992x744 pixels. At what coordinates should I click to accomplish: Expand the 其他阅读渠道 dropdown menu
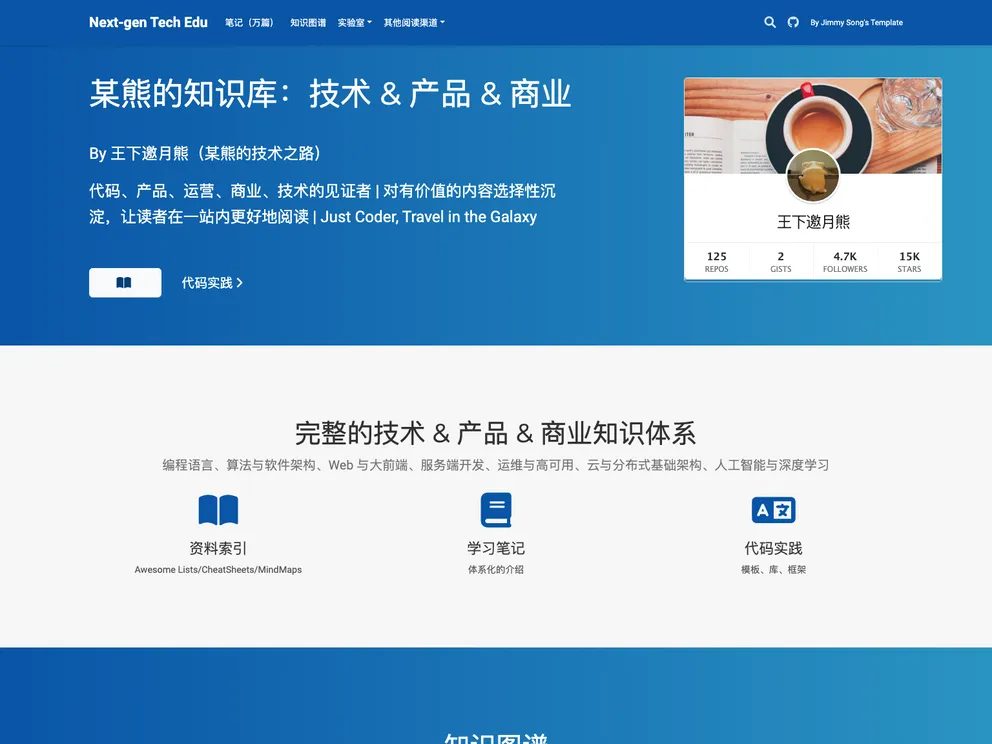click(413, 22)
